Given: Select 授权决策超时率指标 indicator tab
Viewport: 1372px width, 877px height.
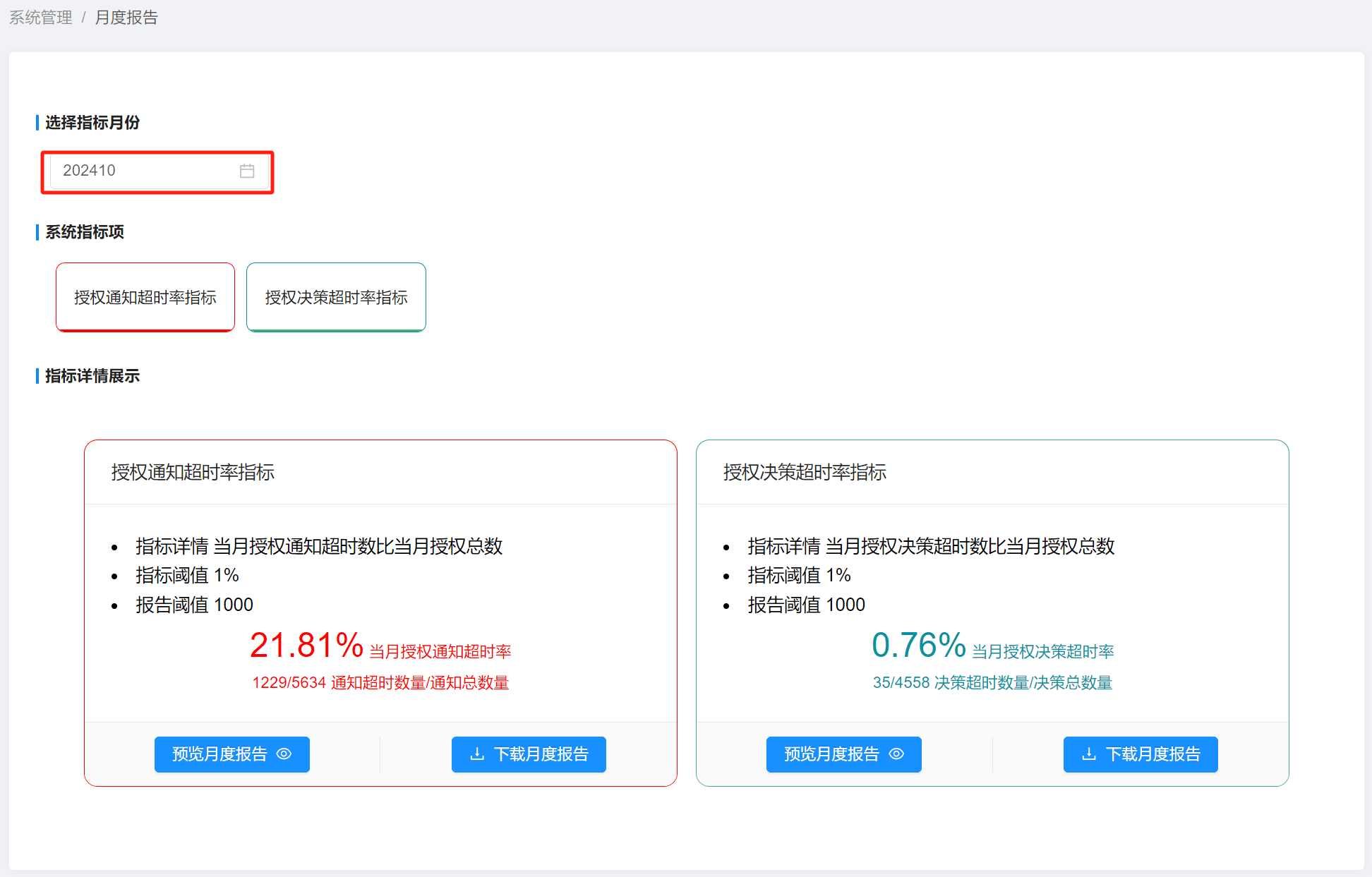Looking at the screenshot, I should (336, 297).
